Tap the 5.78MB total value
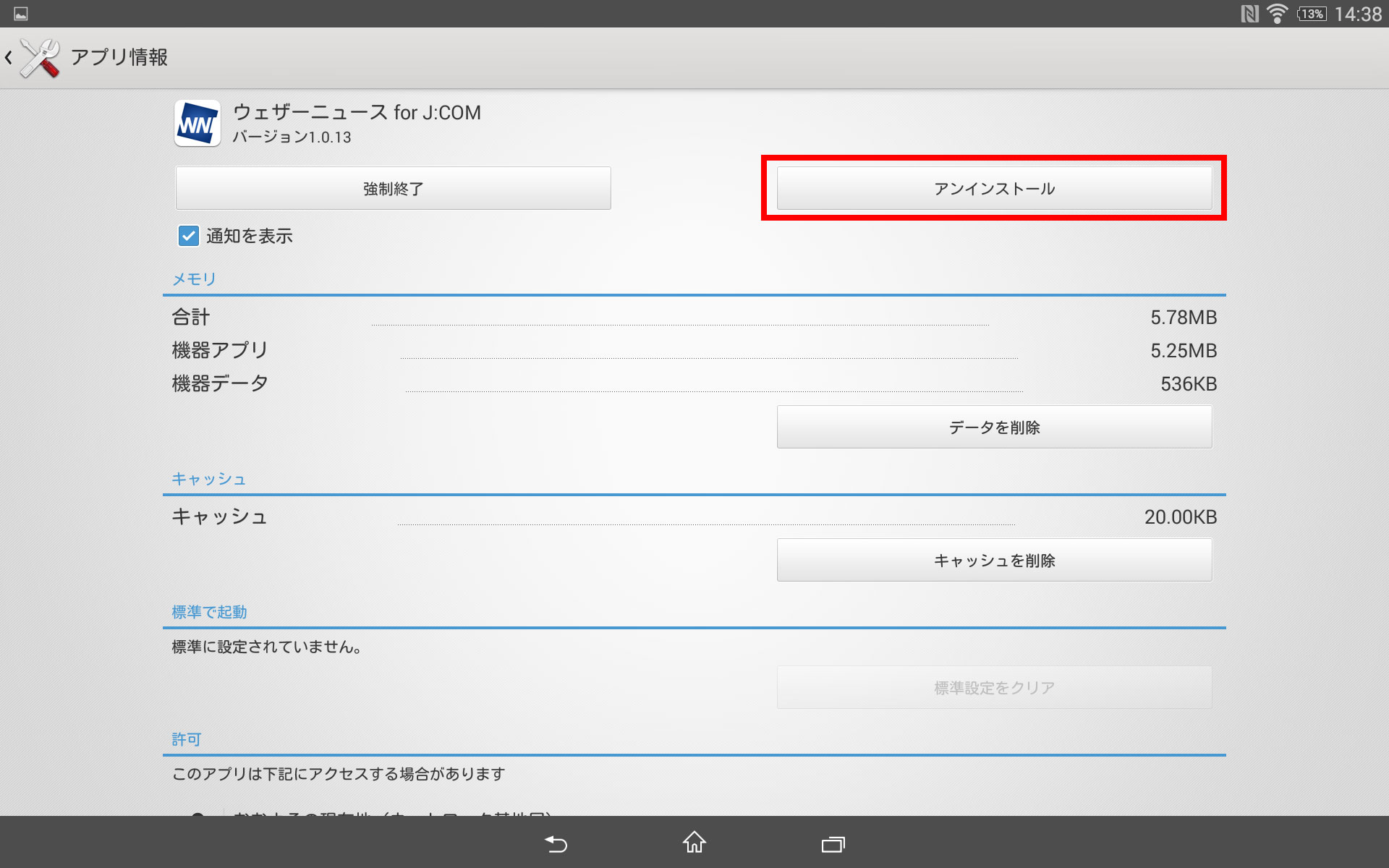 1184,318
